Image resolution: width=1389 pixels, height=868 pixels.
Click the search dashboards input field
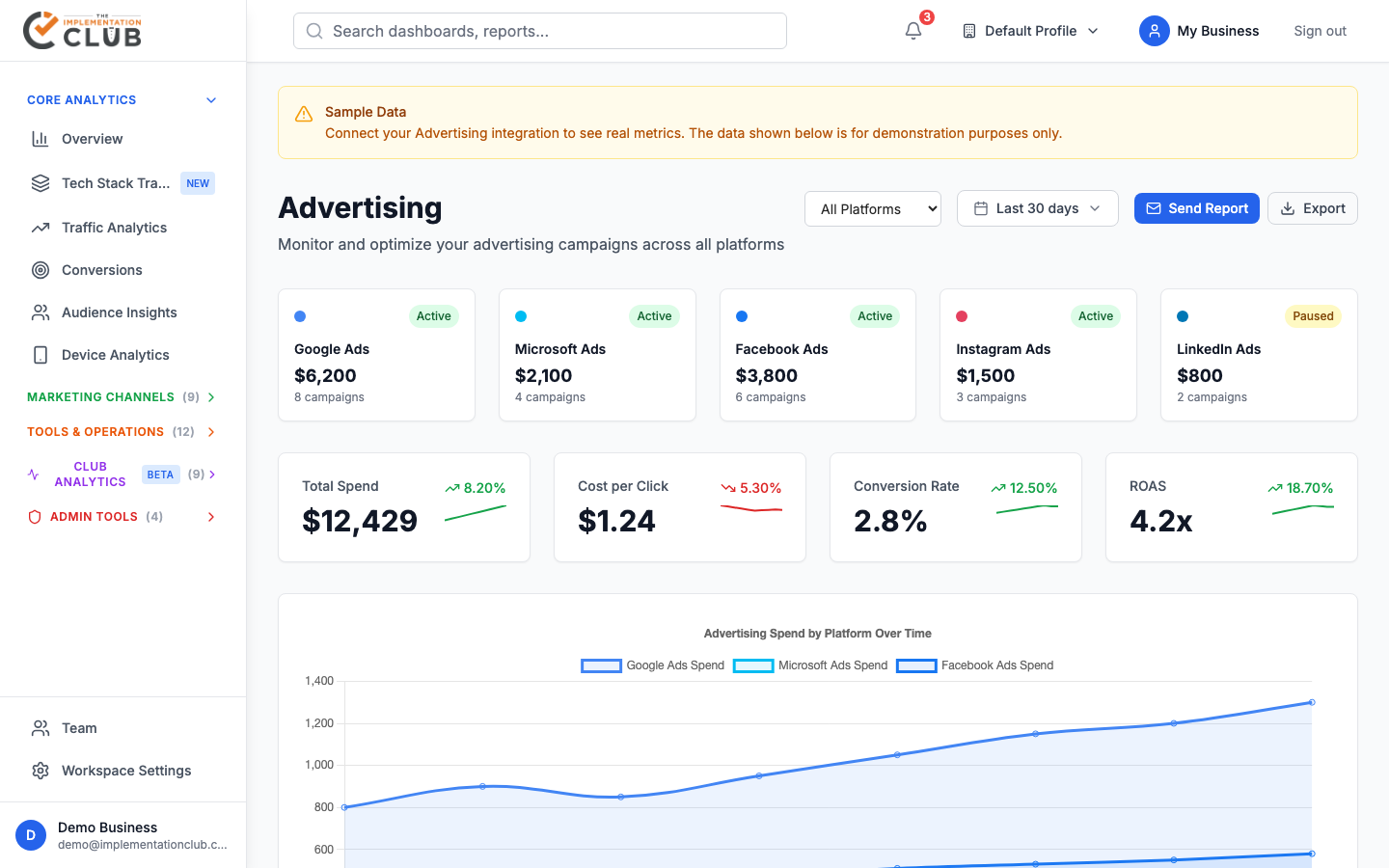click(540, 31)
